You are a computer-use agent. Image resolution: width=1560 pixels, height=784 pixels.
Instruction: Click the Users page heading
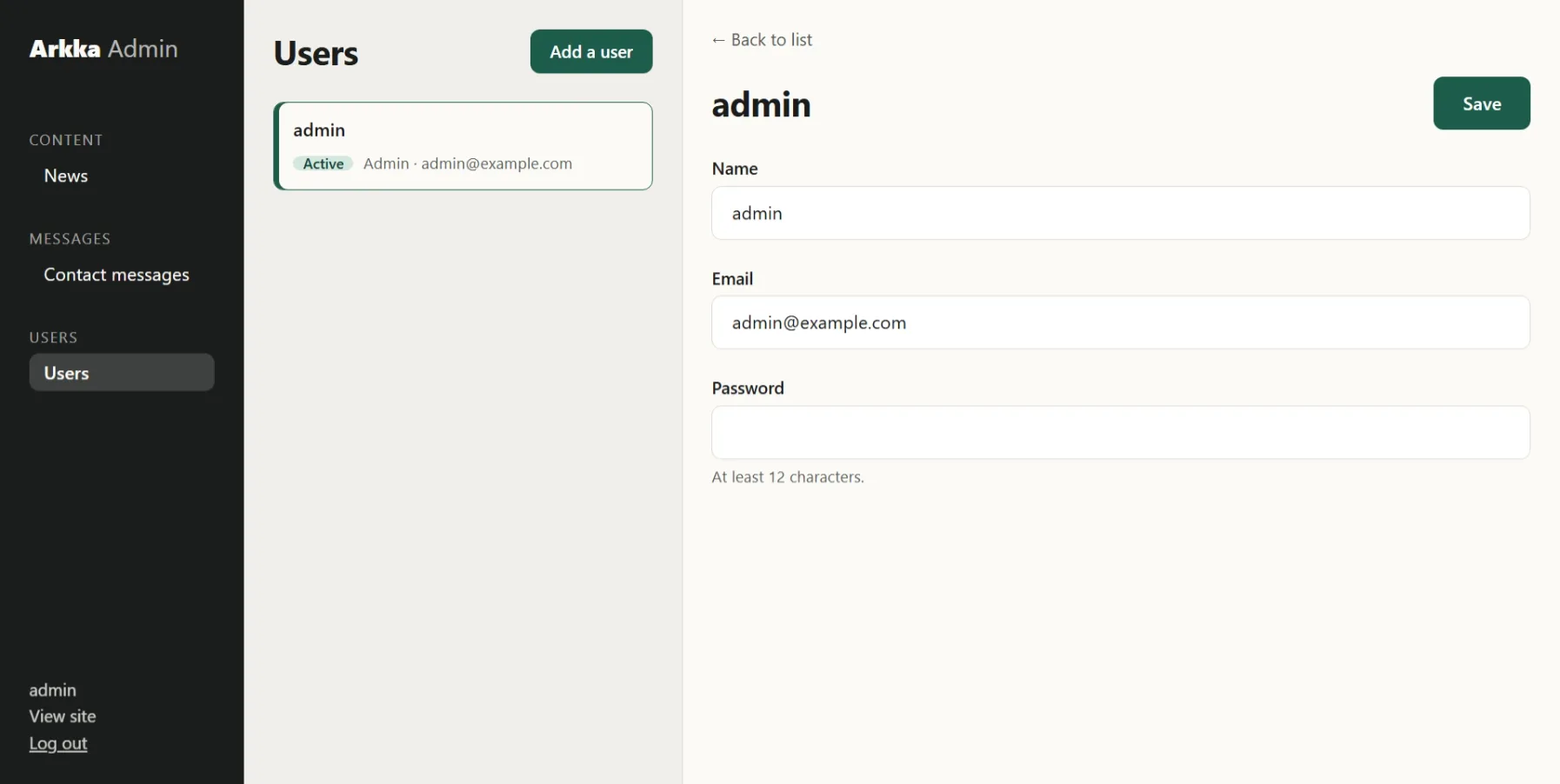click(x=316, y=53)
